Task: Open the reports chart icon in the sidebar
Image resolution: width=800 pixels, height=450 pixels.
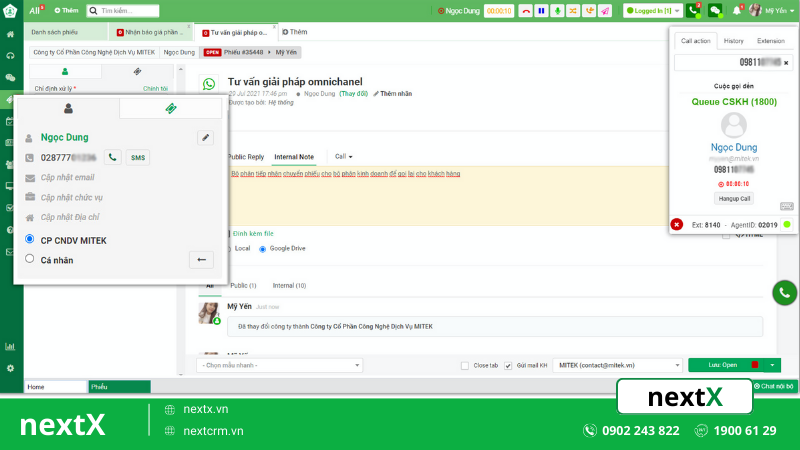Action: click(x=10, y=347)
